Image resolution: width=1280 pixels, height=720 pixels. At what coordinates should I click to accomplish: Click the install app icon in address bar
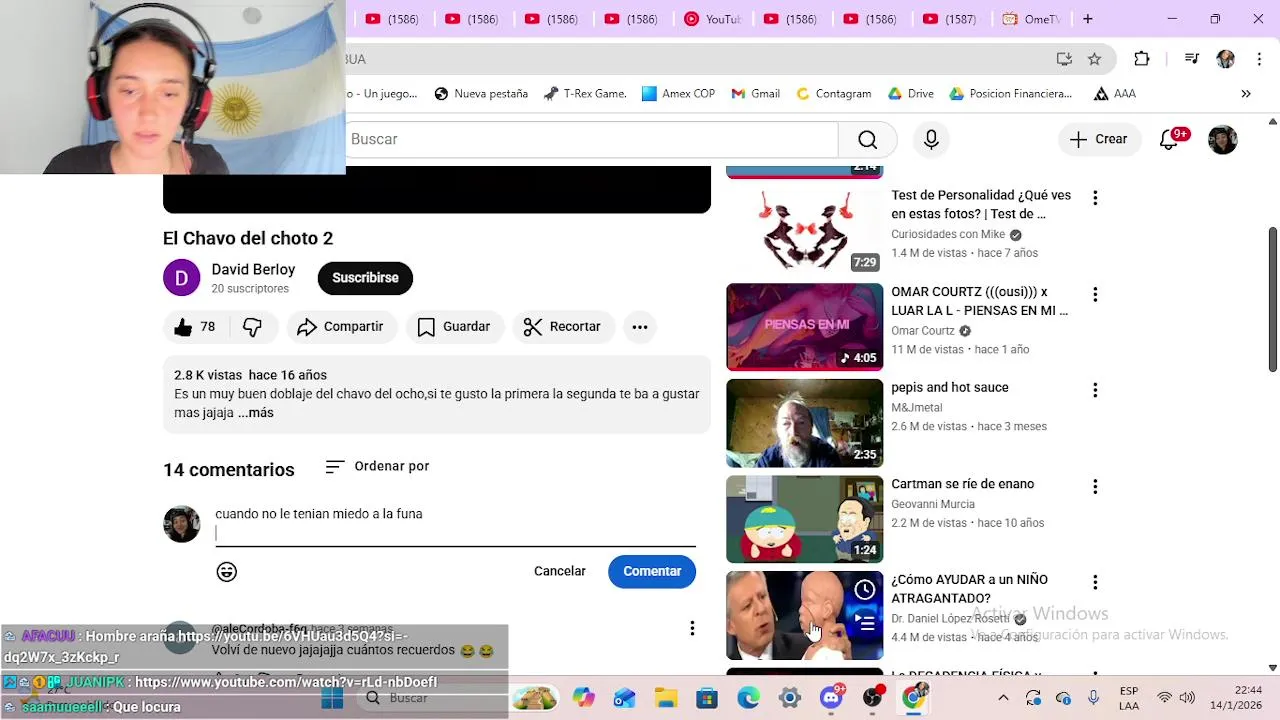(x=1064, y=59)
